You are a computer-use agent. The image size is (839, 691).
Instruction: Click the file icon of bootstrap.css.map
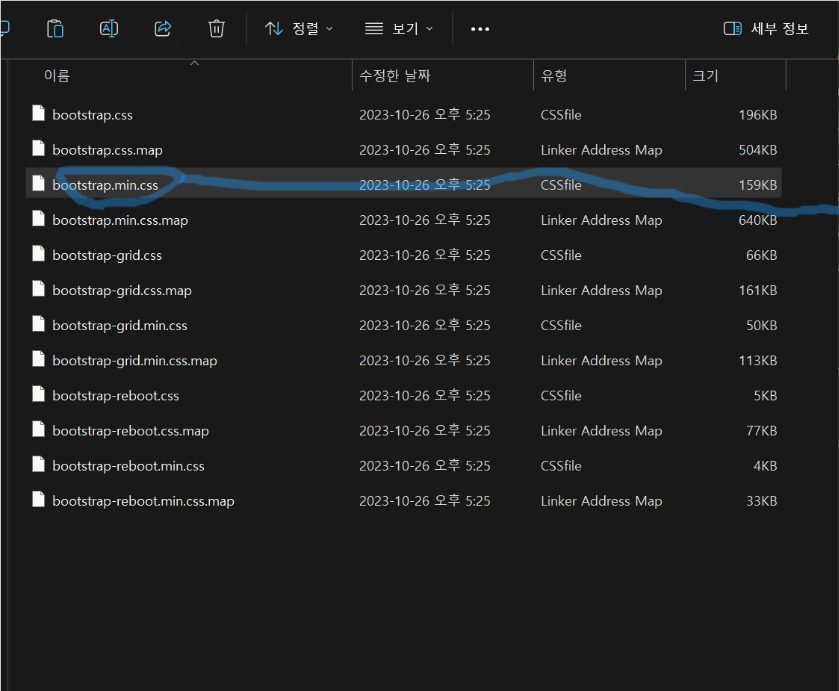pos(38,148)
